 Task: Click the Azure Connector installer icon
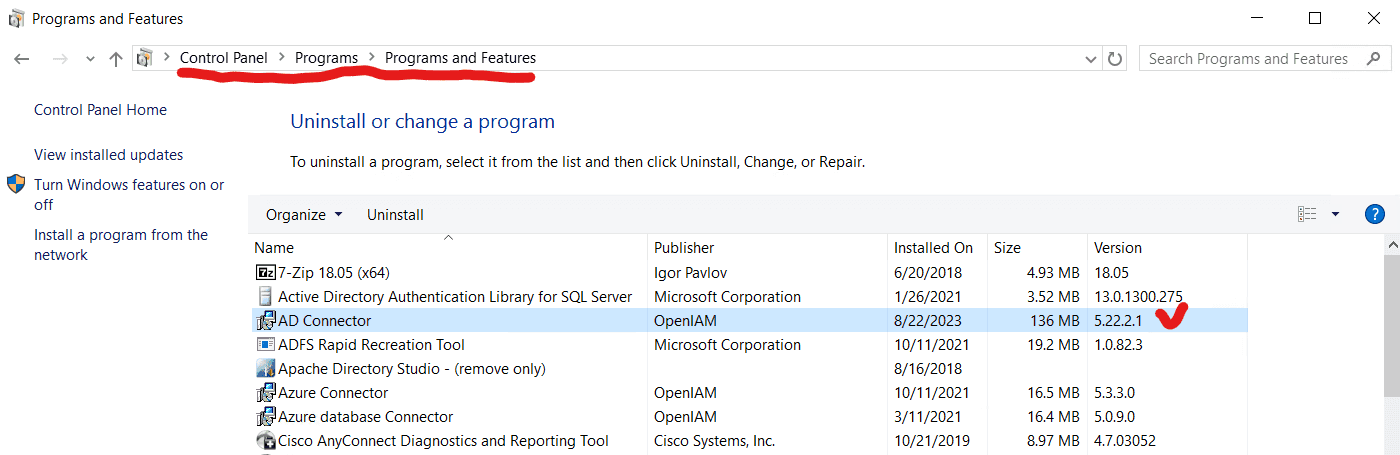265,393
